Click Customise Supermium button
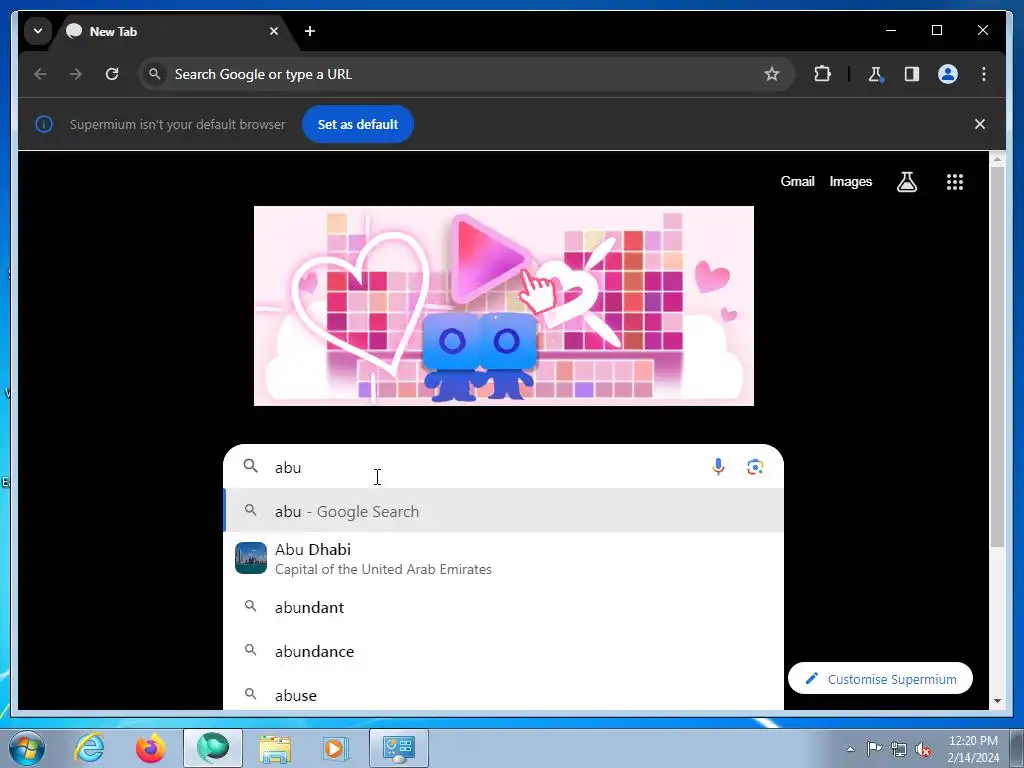This screenshot has width=1024, height=768. (880, 679)
